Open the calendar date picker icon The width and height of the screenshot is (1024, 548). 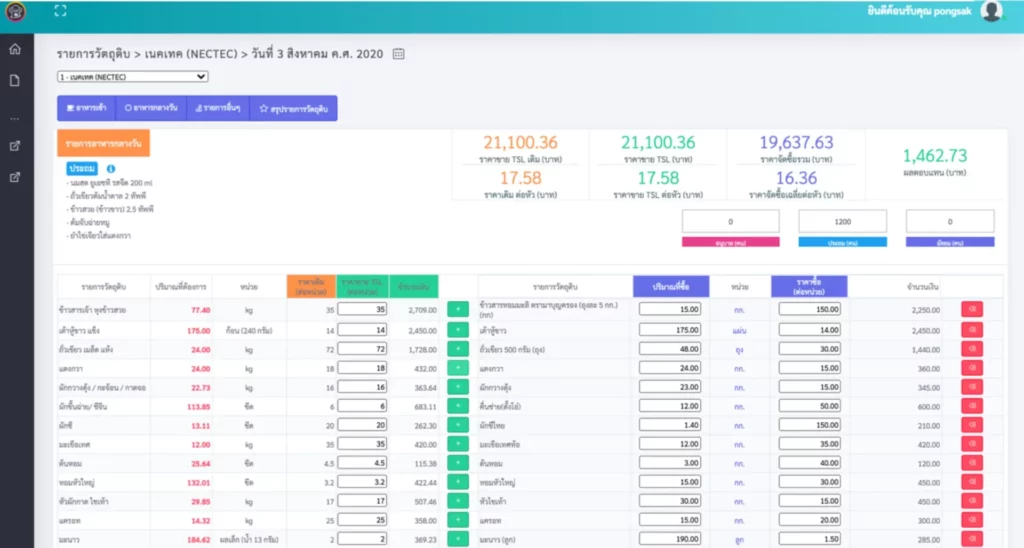coord(398,54)
